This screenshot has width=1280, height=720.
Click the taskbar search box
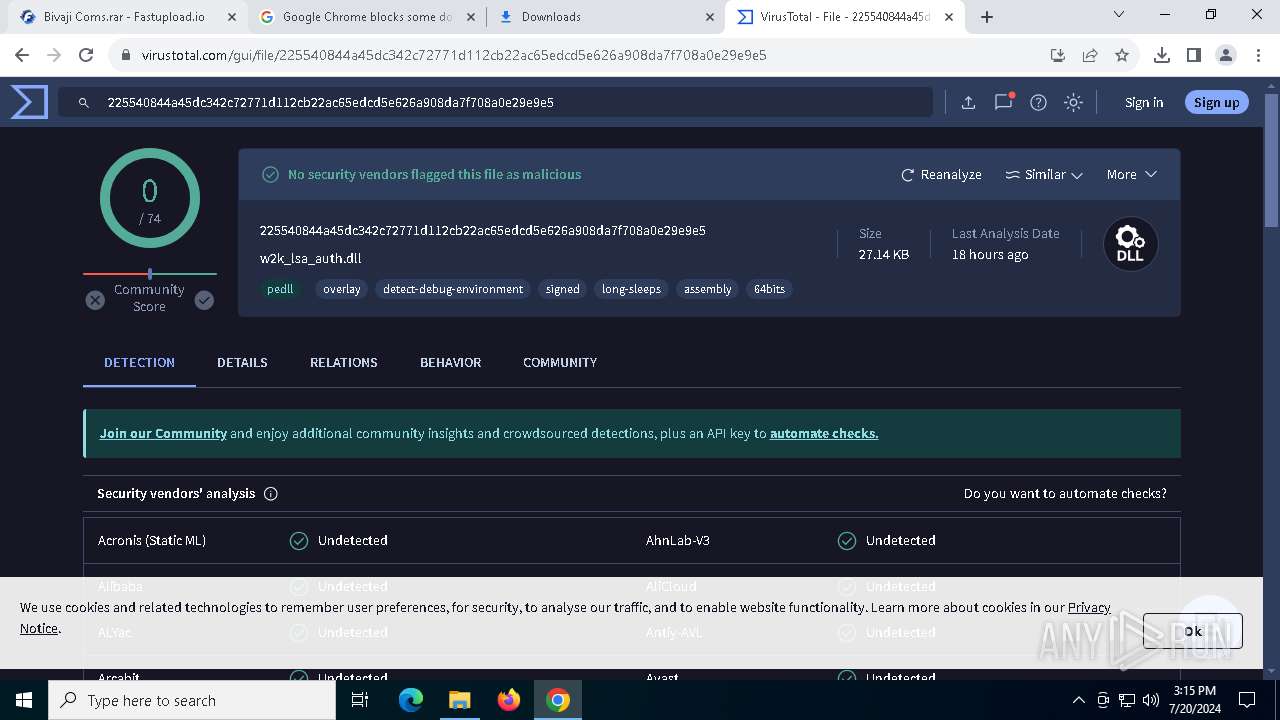click(192, 700)
